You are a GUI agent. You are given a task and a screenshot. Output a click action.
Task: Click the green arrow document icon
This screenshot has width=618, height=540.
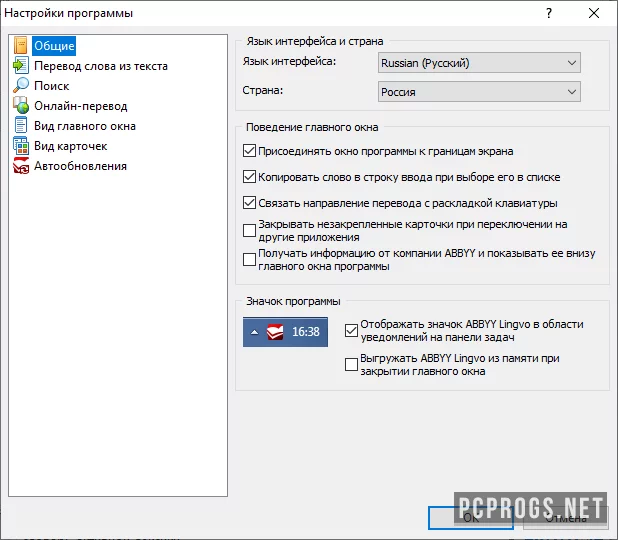tap(20, 65)
